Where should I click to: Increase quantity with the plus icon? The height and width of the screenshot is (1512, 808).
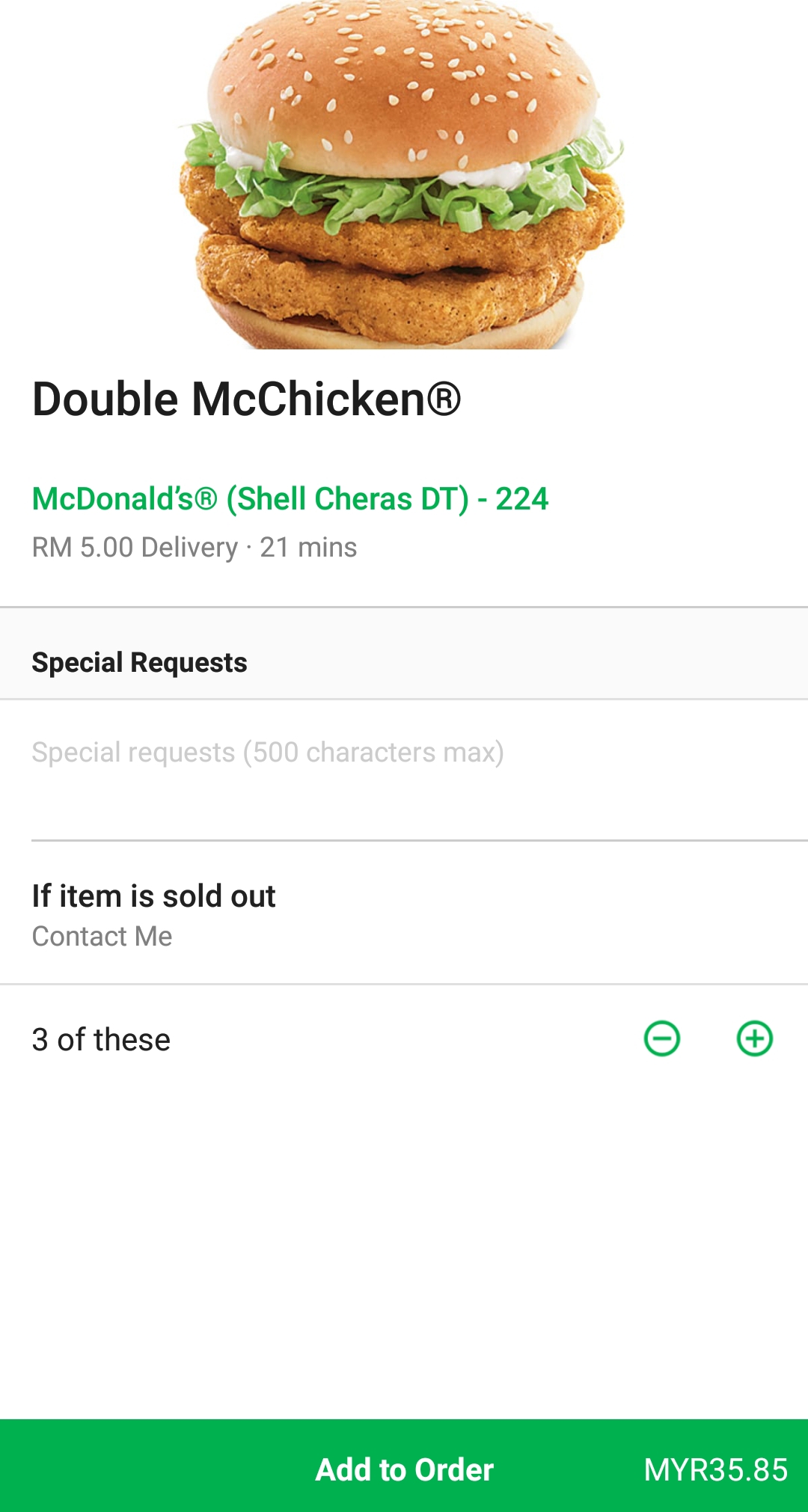(755, 1038)
